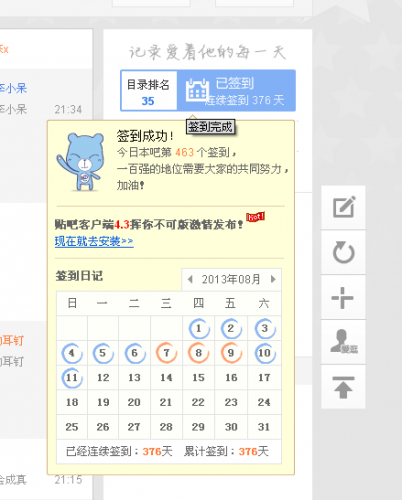Select day 28 in the calendar

tap(166, 427)
